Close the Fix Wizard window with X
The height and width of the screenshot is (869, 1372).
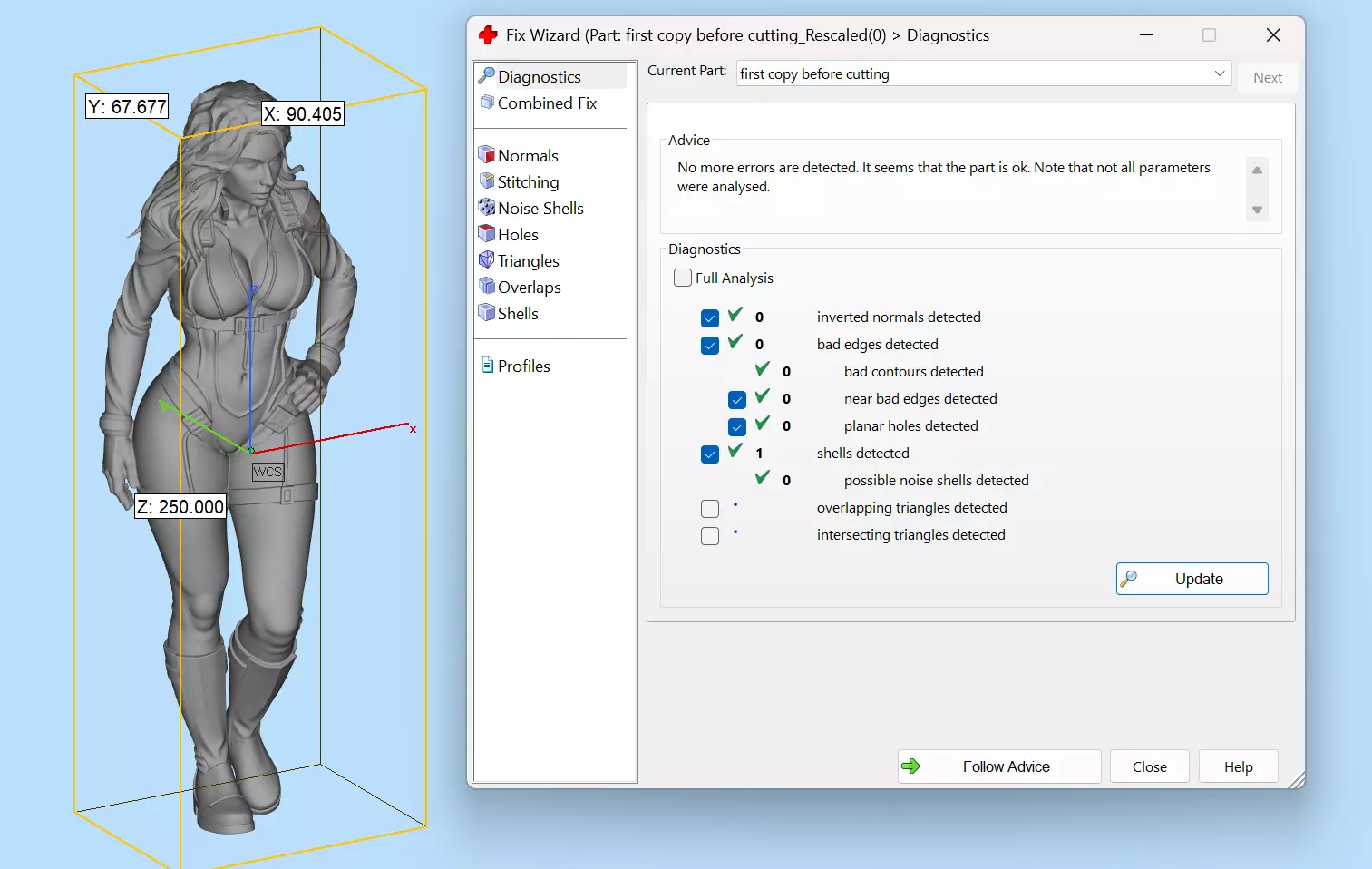[1273, 34]
